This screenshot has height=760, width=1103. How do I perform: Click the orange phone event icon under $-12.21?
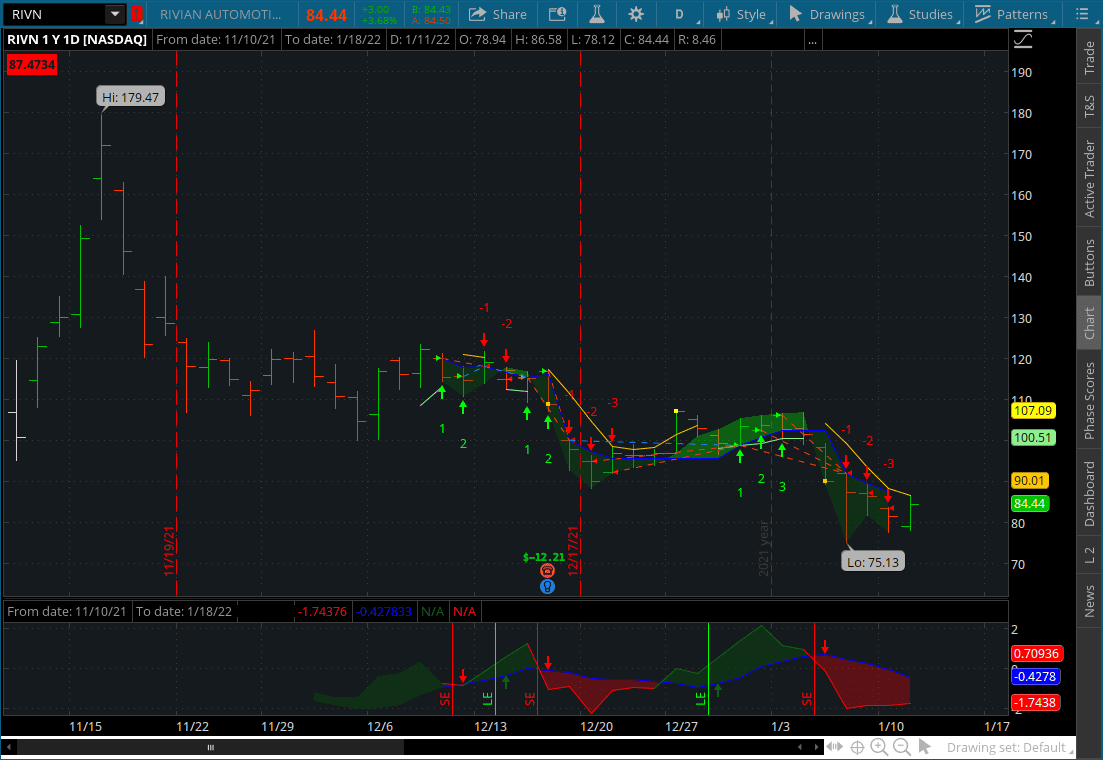click(547, 571)
